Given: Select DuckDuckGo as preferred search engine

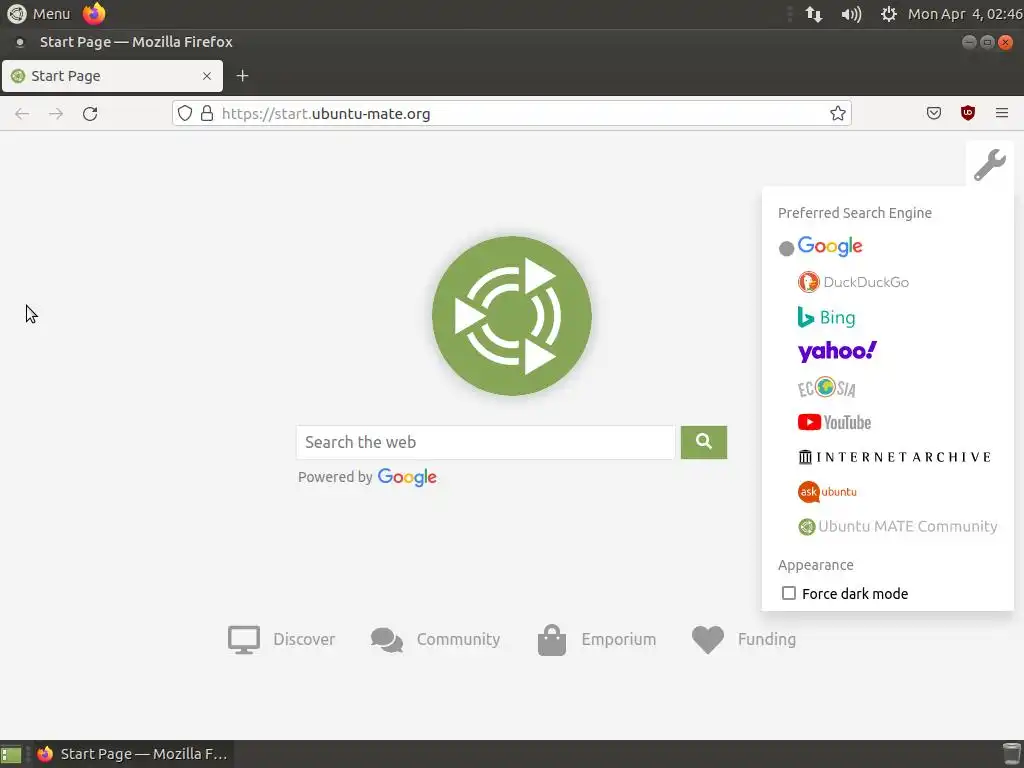Looking at the screenshot, I should click(x=853, y=282).
